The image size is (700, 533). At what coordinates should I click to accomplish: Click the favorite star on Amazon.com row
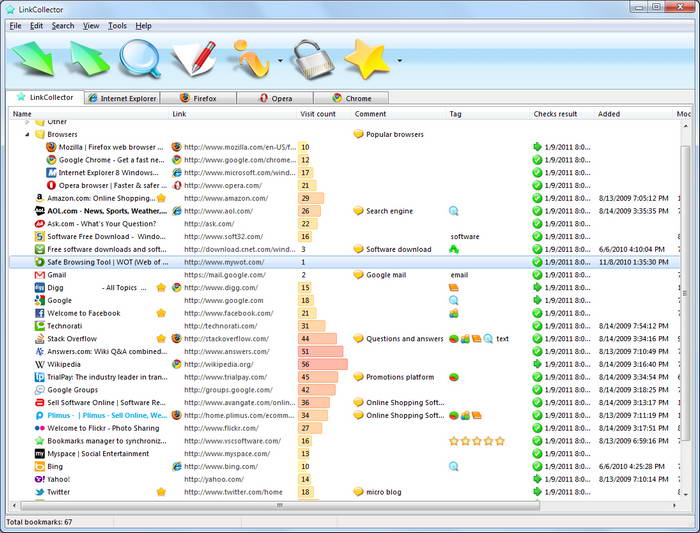coord(161,198)
